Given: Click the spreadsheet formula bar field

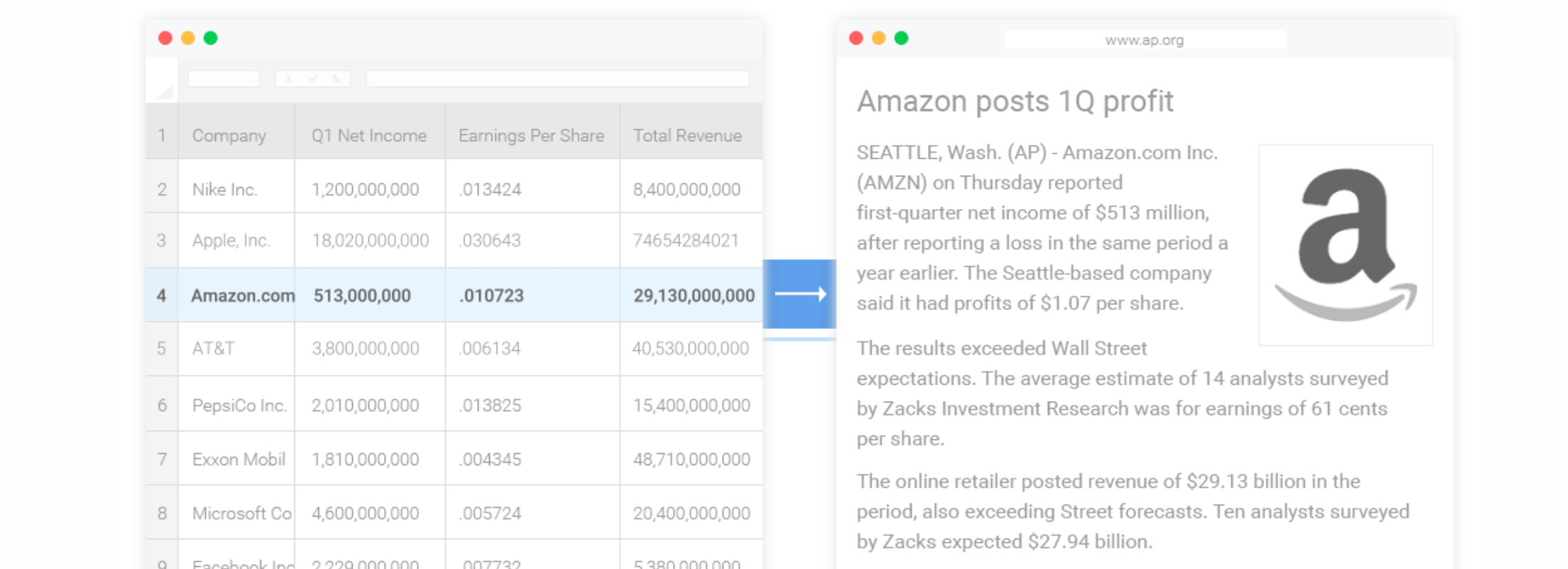Looking at the screenshot, I should [557, 79].
